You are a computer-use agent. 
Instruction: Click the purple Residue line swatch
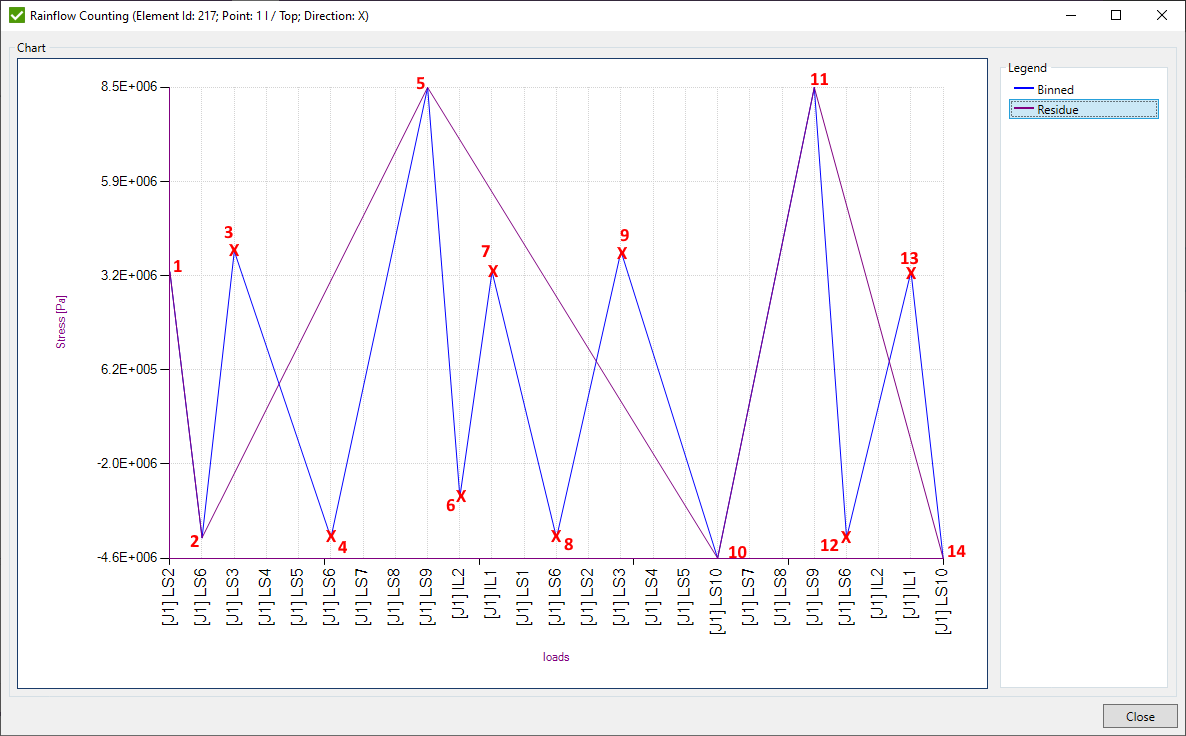(1023, 110)
